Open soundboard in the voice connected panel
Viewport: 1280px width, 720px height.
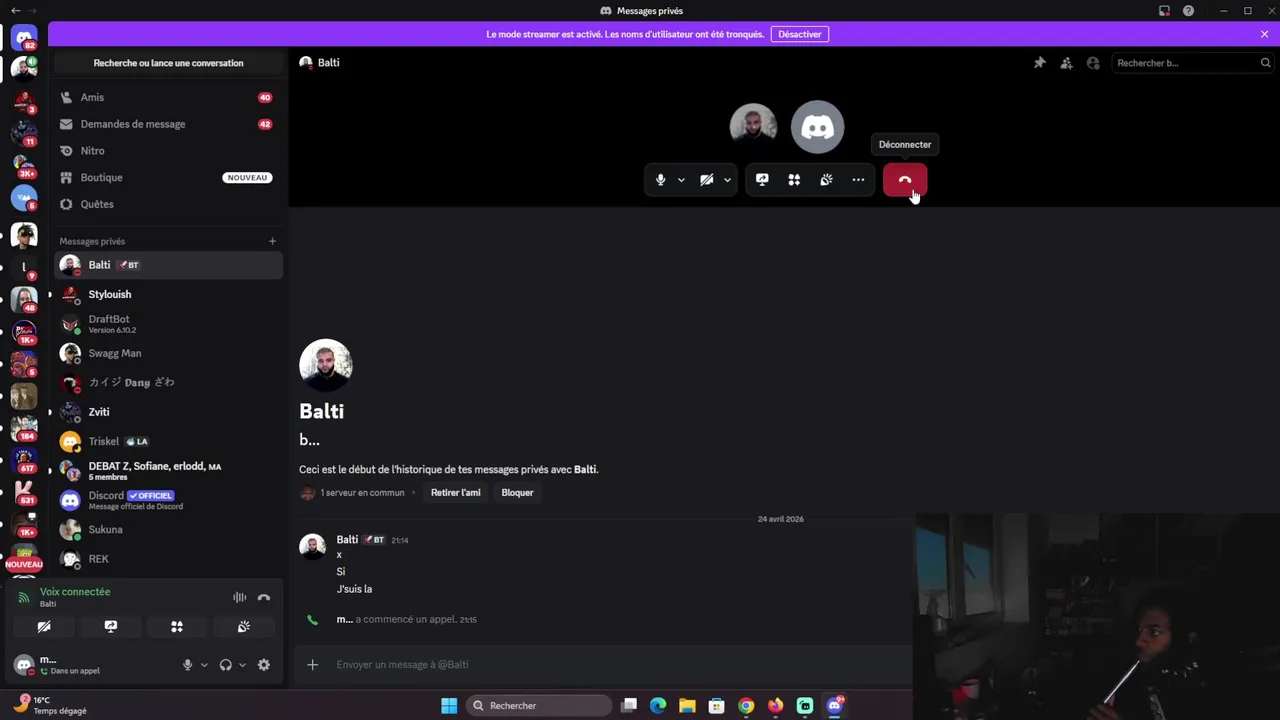243,627
